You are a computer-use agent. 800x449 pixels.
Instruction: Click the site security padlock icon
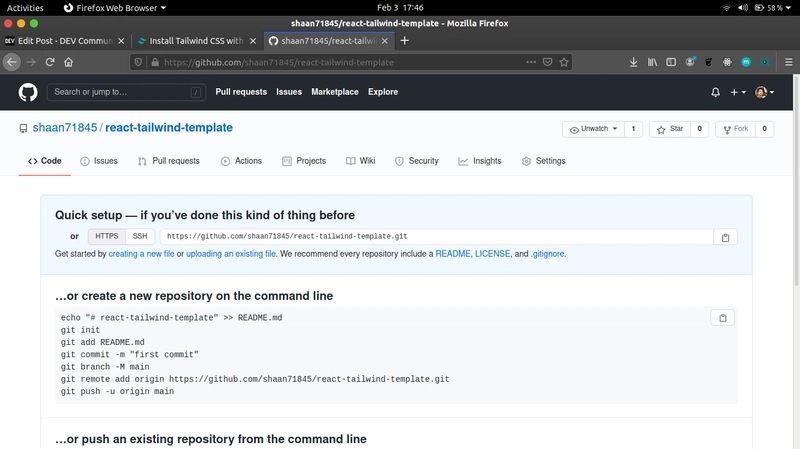[x=155, y=62]
